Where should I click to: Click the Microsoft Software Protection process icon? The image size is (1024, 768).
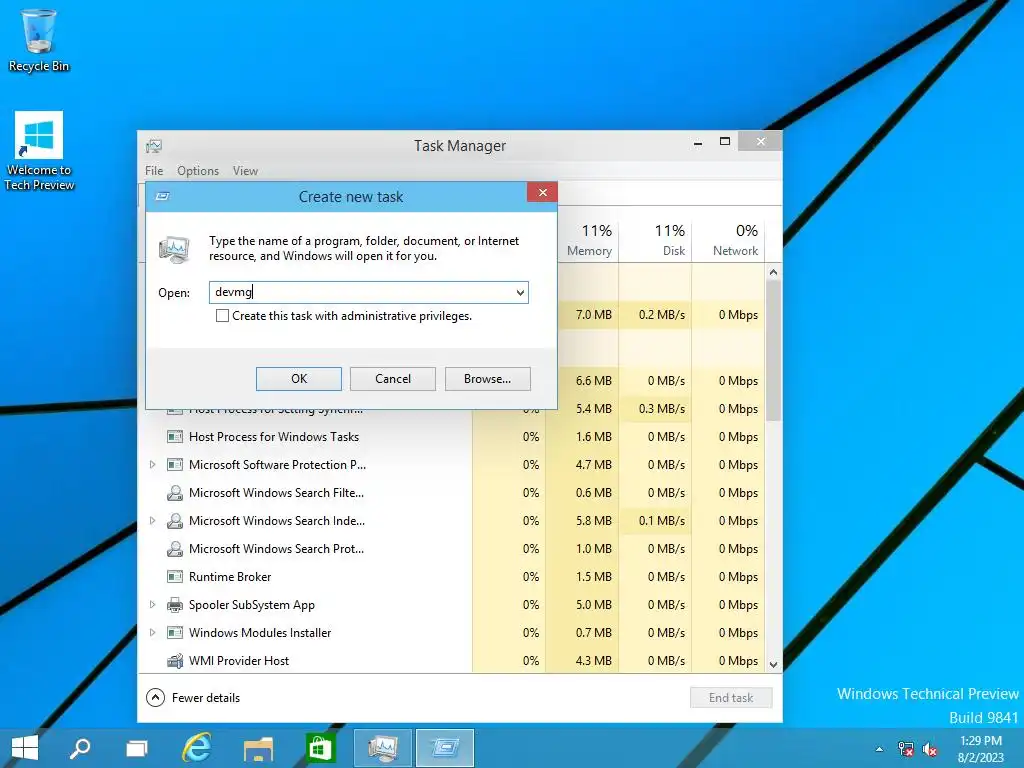(174, 465)
